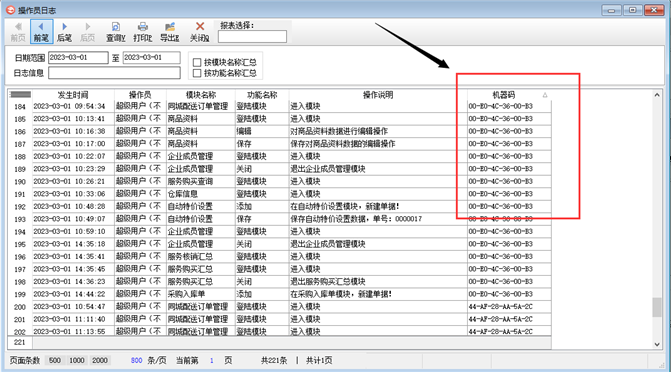This screenshot has height=372, width=671.
Task: Click the 日志信息 text field
Action: 114,73
